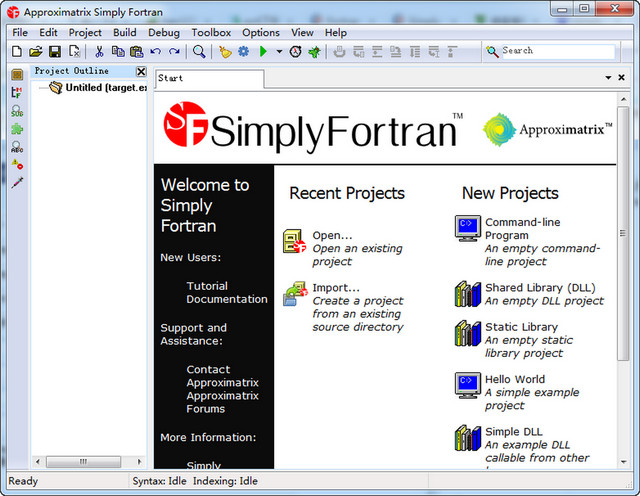Click the Start page scroll down arrow
640x496 pixels.
[x=623, y=462]
